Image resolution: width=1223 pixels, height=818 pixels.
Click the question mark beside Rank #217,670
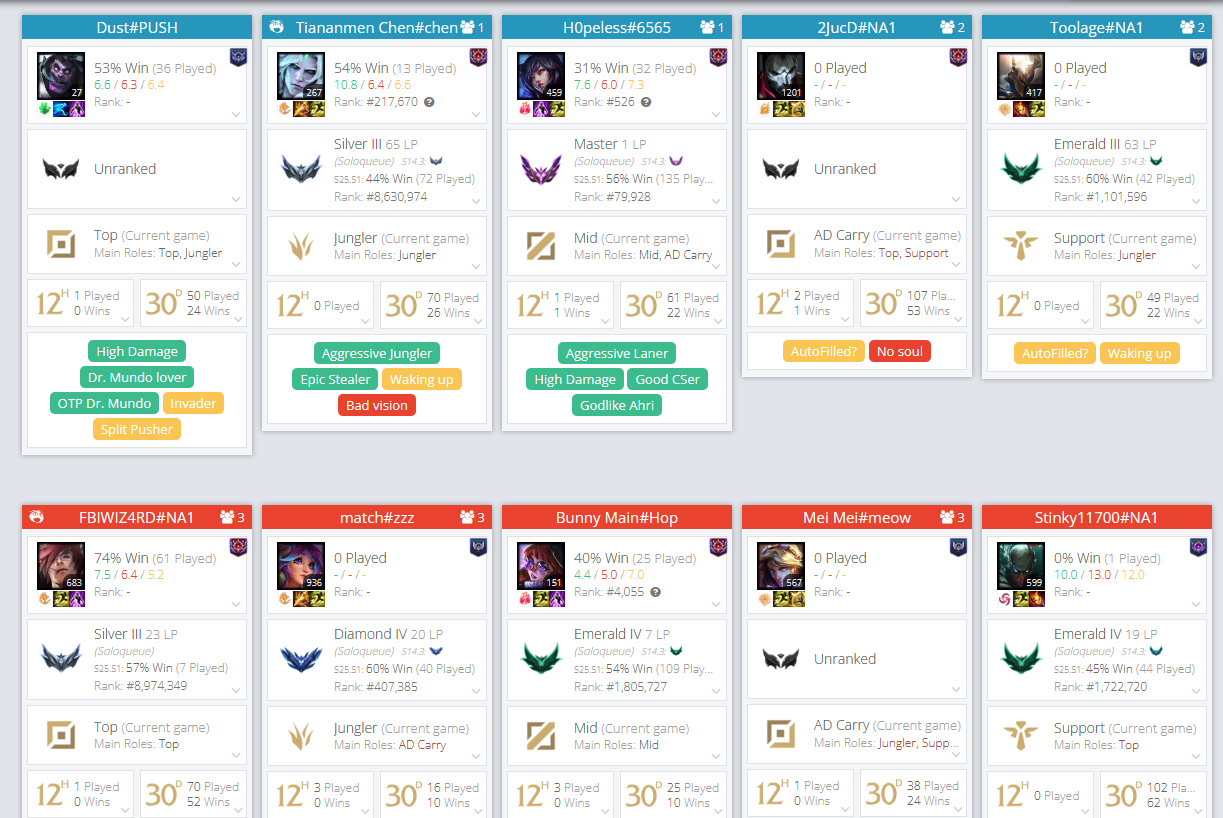click(429, 102)
